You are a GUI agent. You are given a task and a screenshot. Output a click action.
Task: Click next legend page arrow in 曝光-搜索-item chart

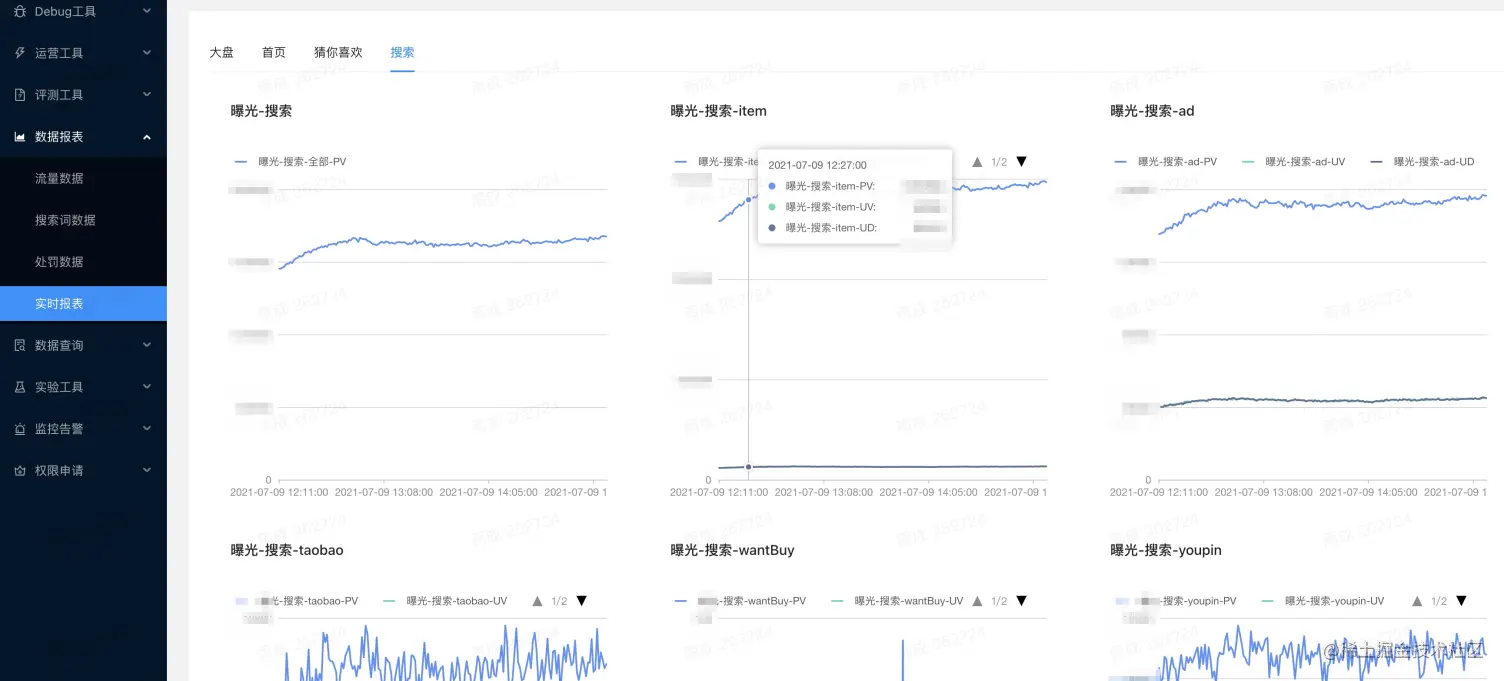click(1021, 161)
